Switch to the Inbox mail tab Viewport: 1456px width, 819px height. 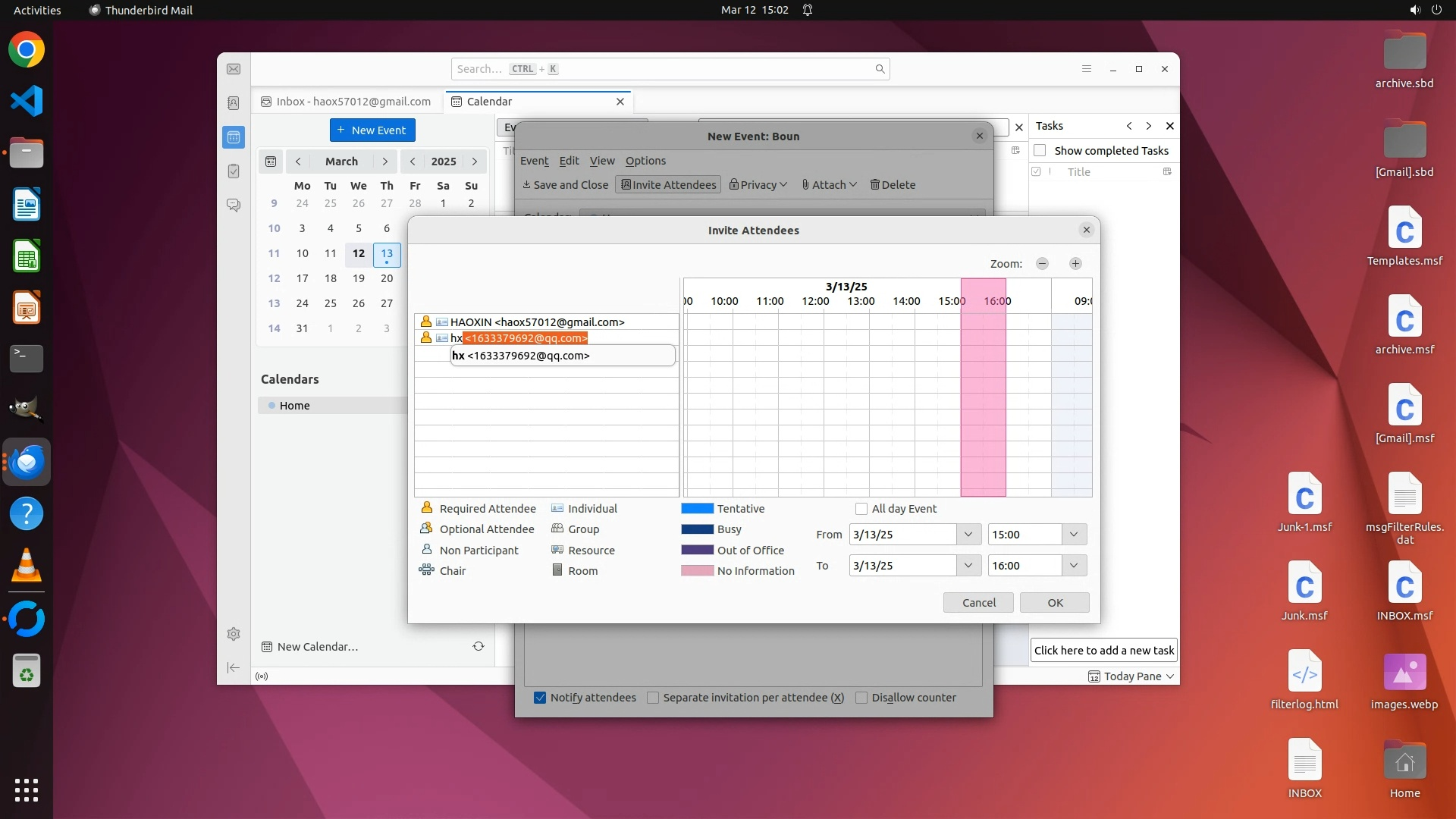[347, 102]
